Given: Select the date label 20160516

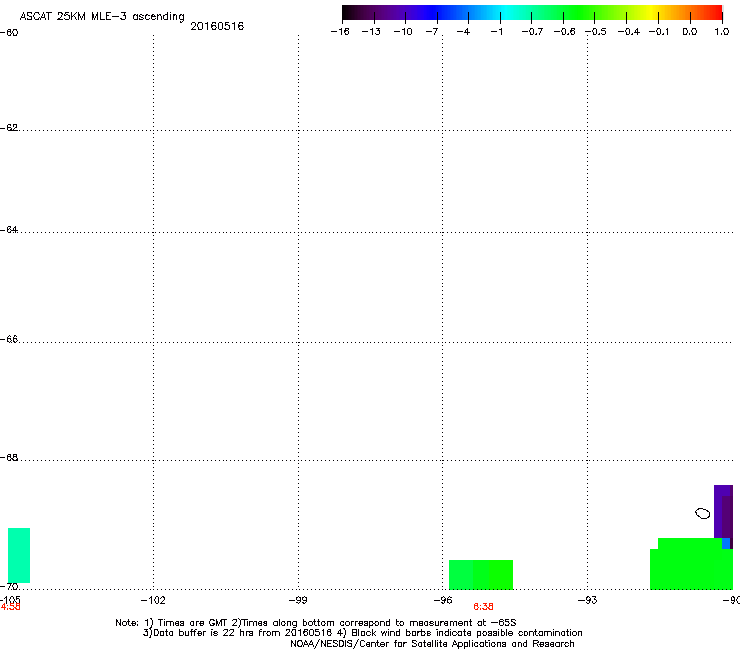Looking at the screenshot, I should [x=217, y=26].
